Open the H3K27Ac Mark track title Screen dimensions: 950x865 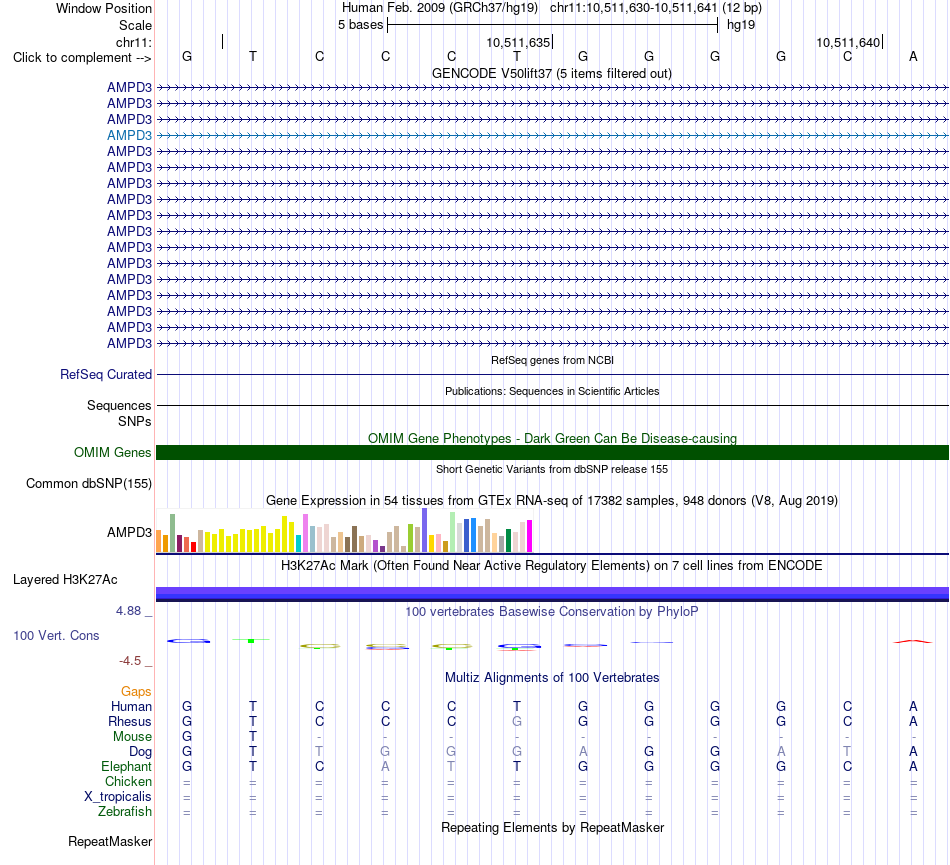tap(551, 565)
